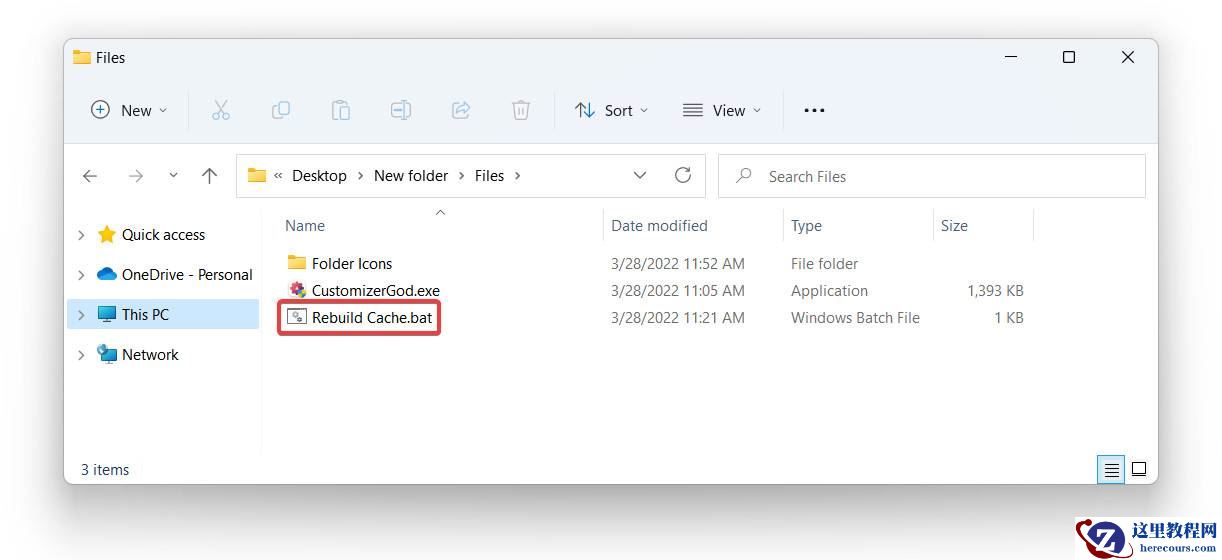Viewport: 1222px width, 560px height.
Task: Click the Copy icon in toolbar
Action: [x=281, y=110]
